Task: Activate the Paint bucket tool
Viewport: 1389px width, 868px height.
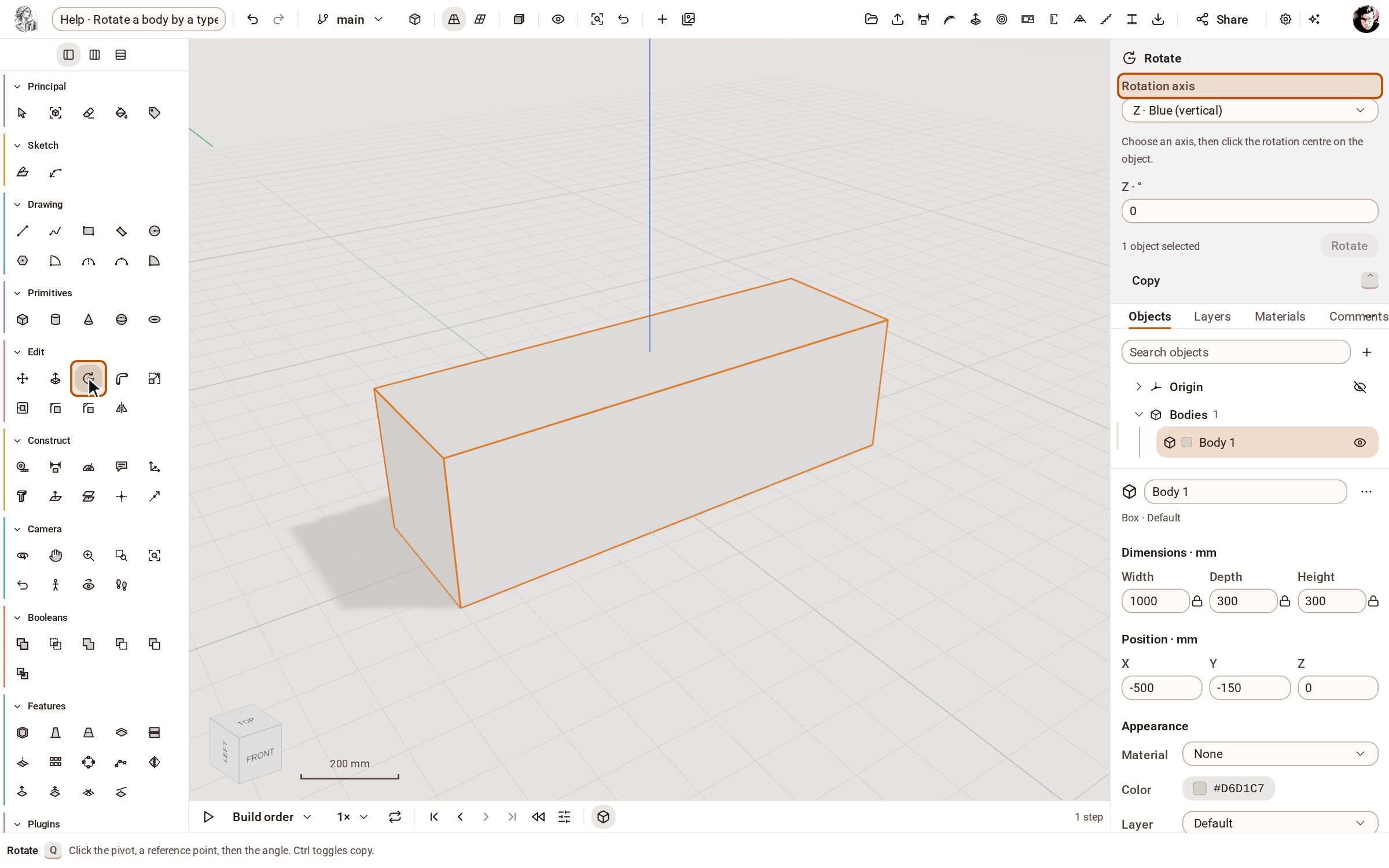Action: [x=122, y=113]
